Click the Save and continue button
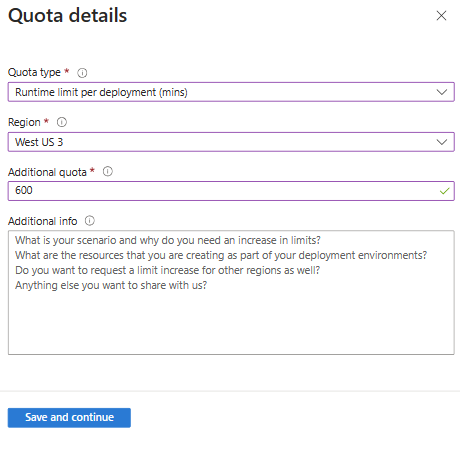The height and width of the screenshot is (450, 460). coord(69,418)
